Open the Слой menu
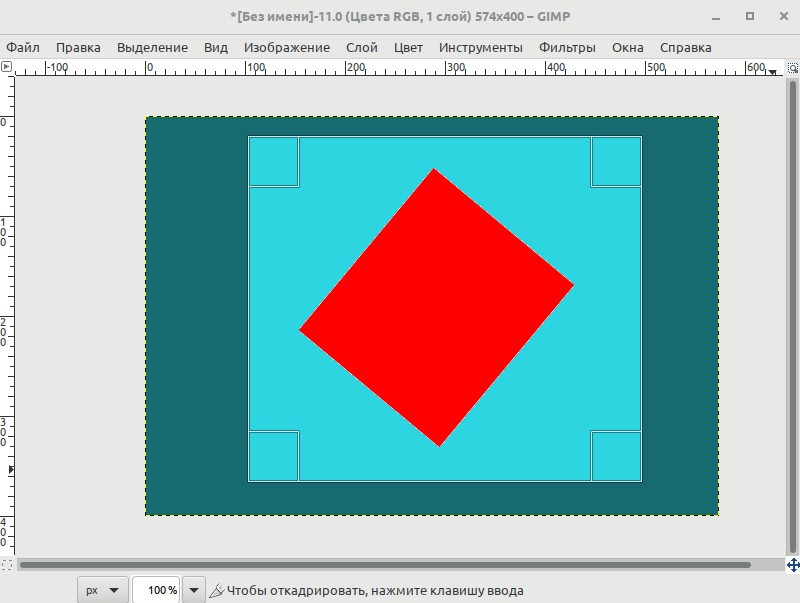The image size is (800, 603). tap(362, 47)
